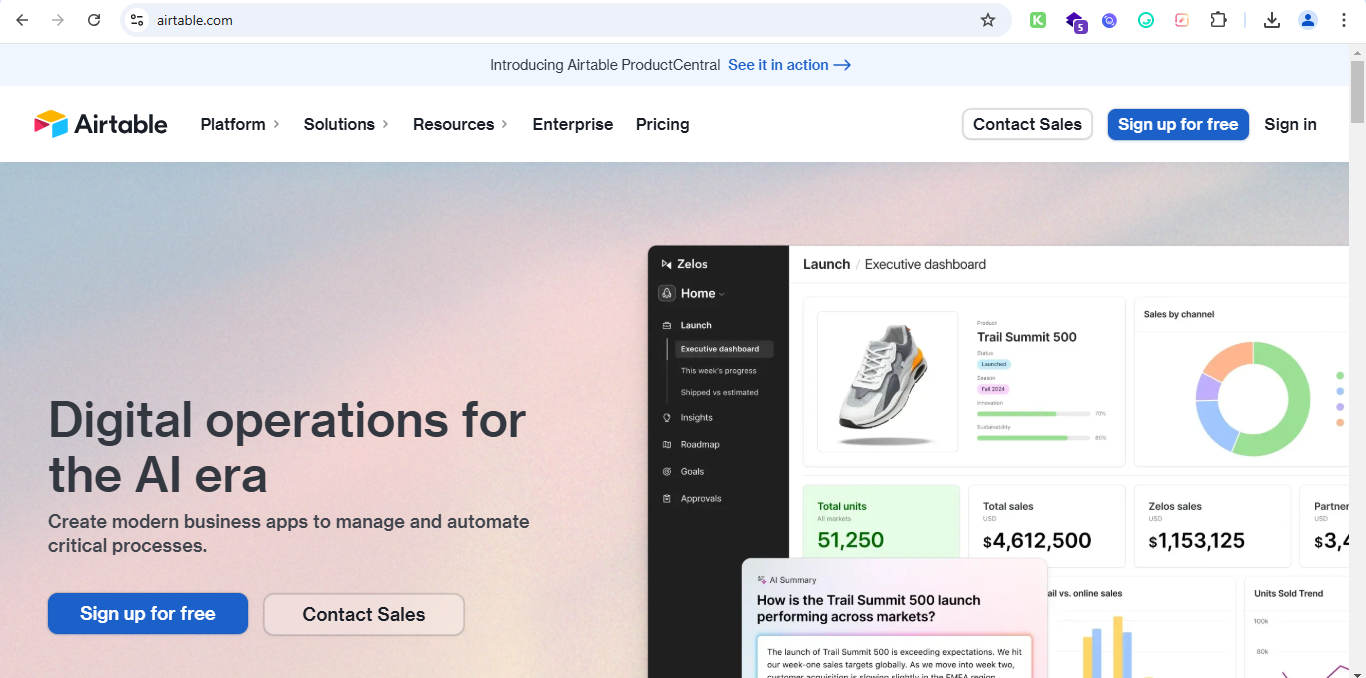This screenshot has width=1366, height=678.
Task: Open the browser downloads icon
Action: [1271, 19]
